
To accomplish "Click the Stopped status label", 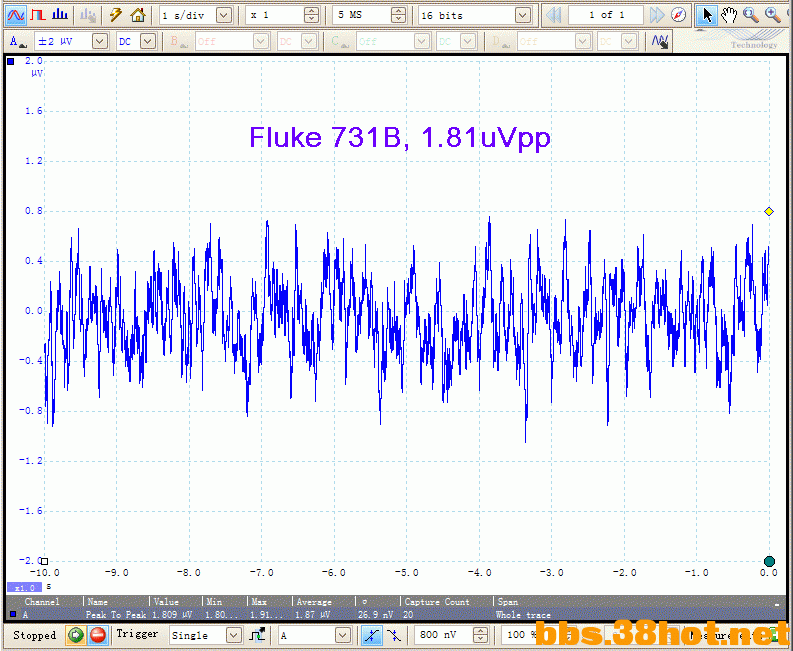I will click(34, 635).
